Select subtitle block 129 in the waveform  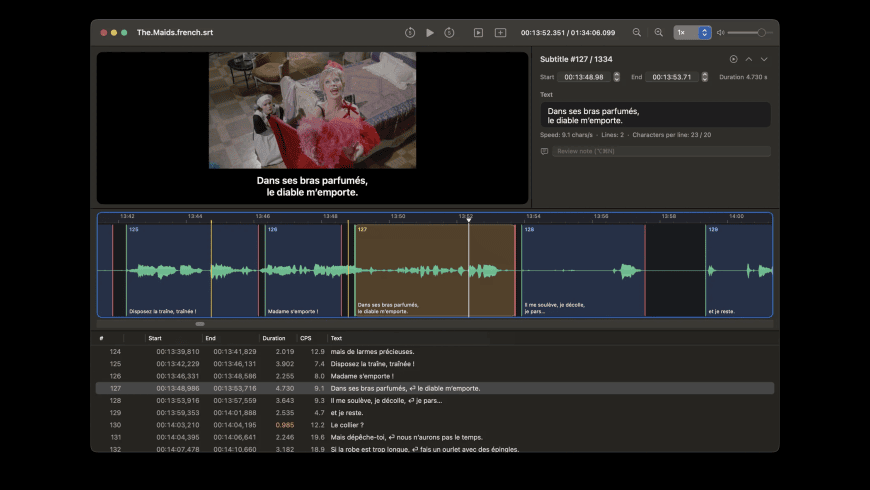pyautogui.click(x=739, y=270)
